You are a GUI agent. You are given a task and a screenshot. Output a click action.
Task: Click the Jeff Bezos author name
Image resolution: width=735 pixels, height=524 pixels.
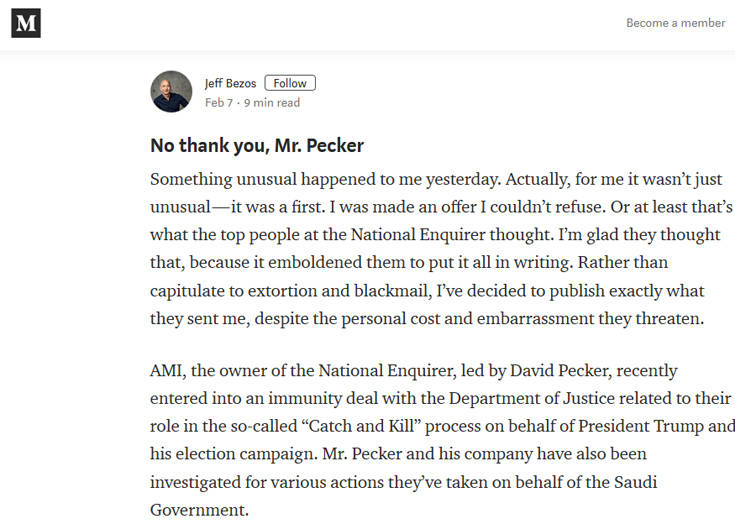[230, 83]
